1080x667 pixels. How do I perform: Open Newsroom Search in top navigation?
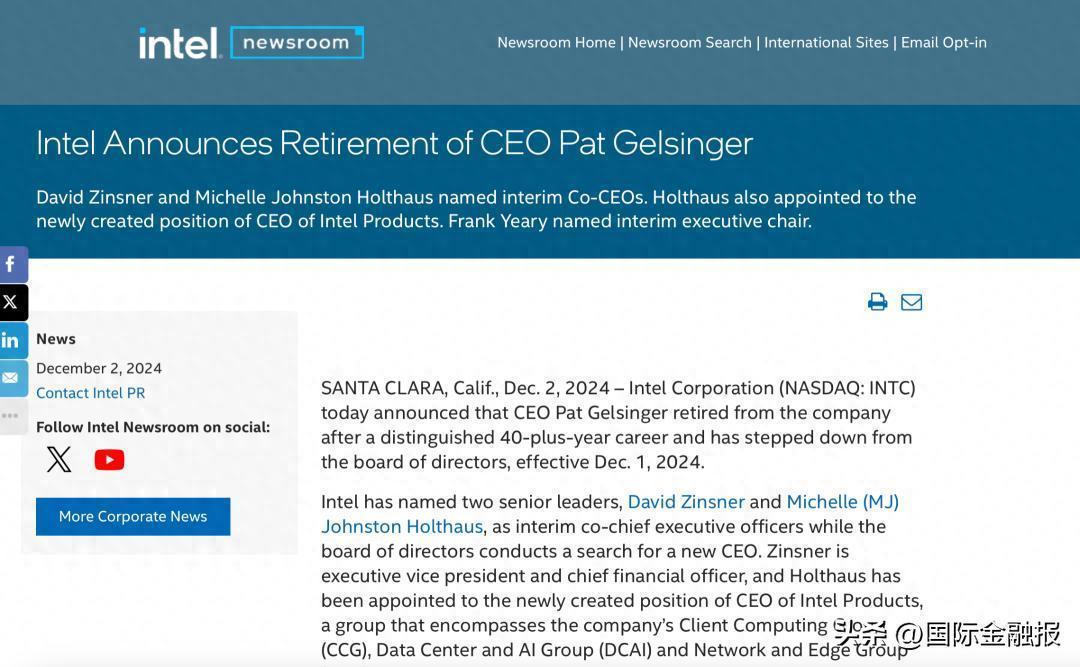point(689,43)
